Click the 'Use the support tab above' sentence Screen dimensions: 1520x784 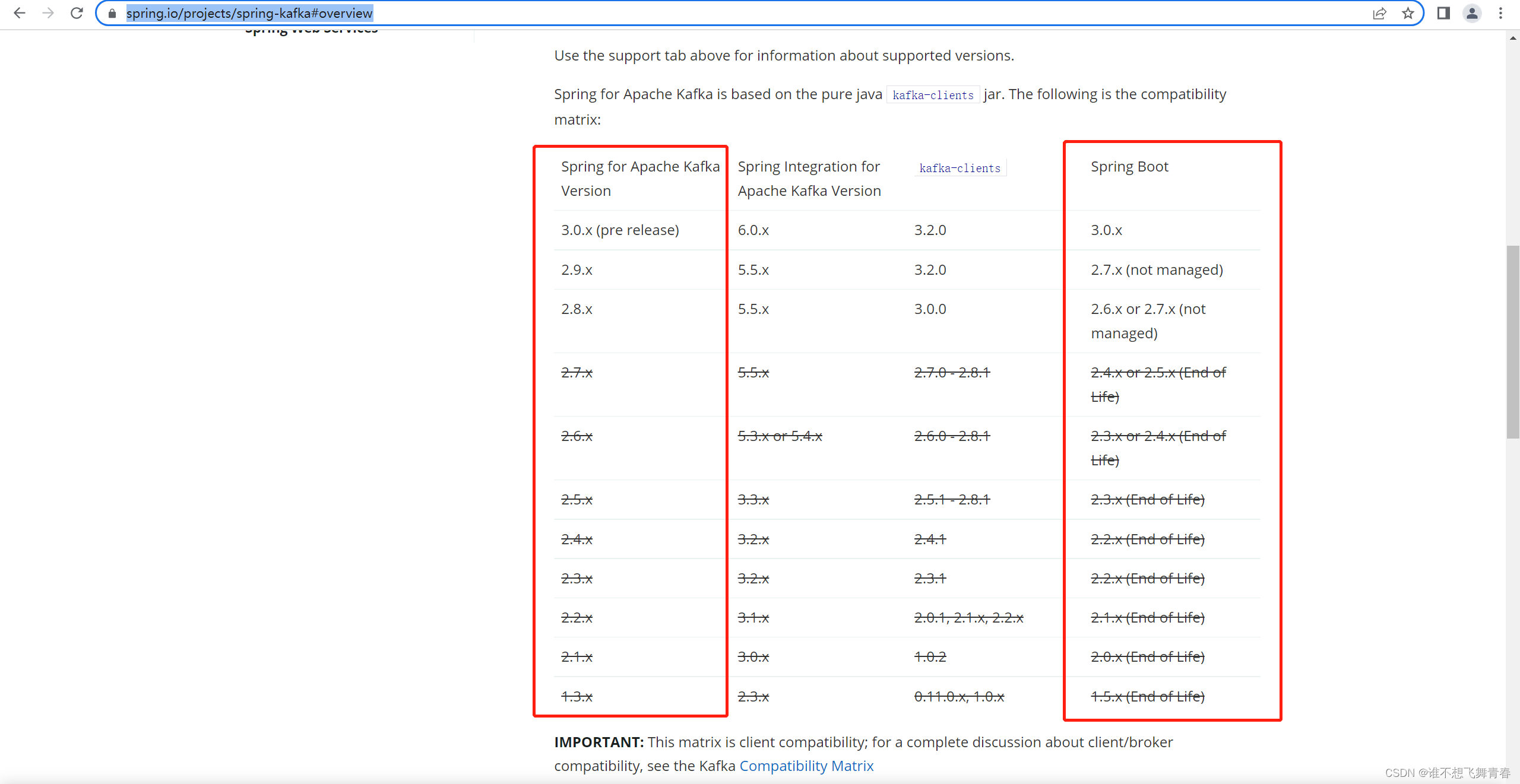(784, 55)
